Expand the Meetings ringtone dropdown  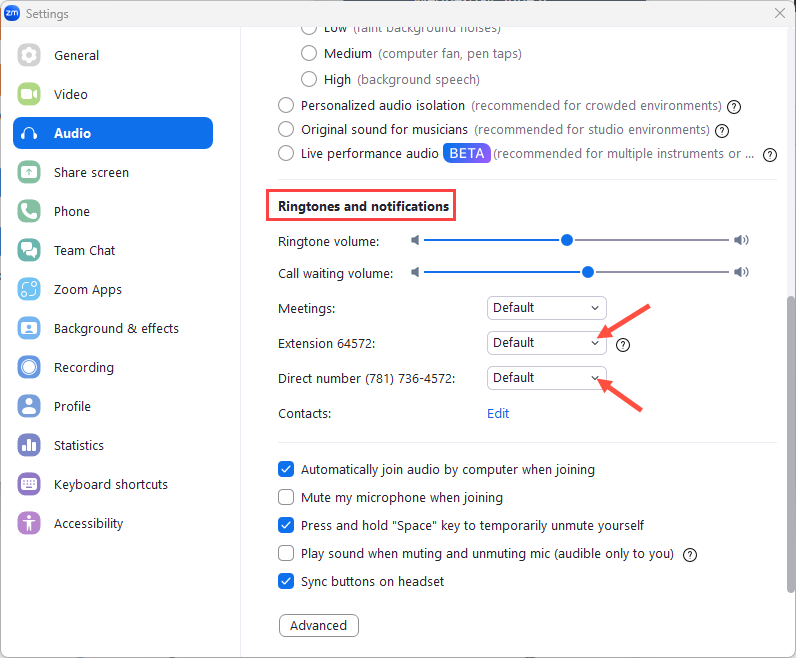546,308
